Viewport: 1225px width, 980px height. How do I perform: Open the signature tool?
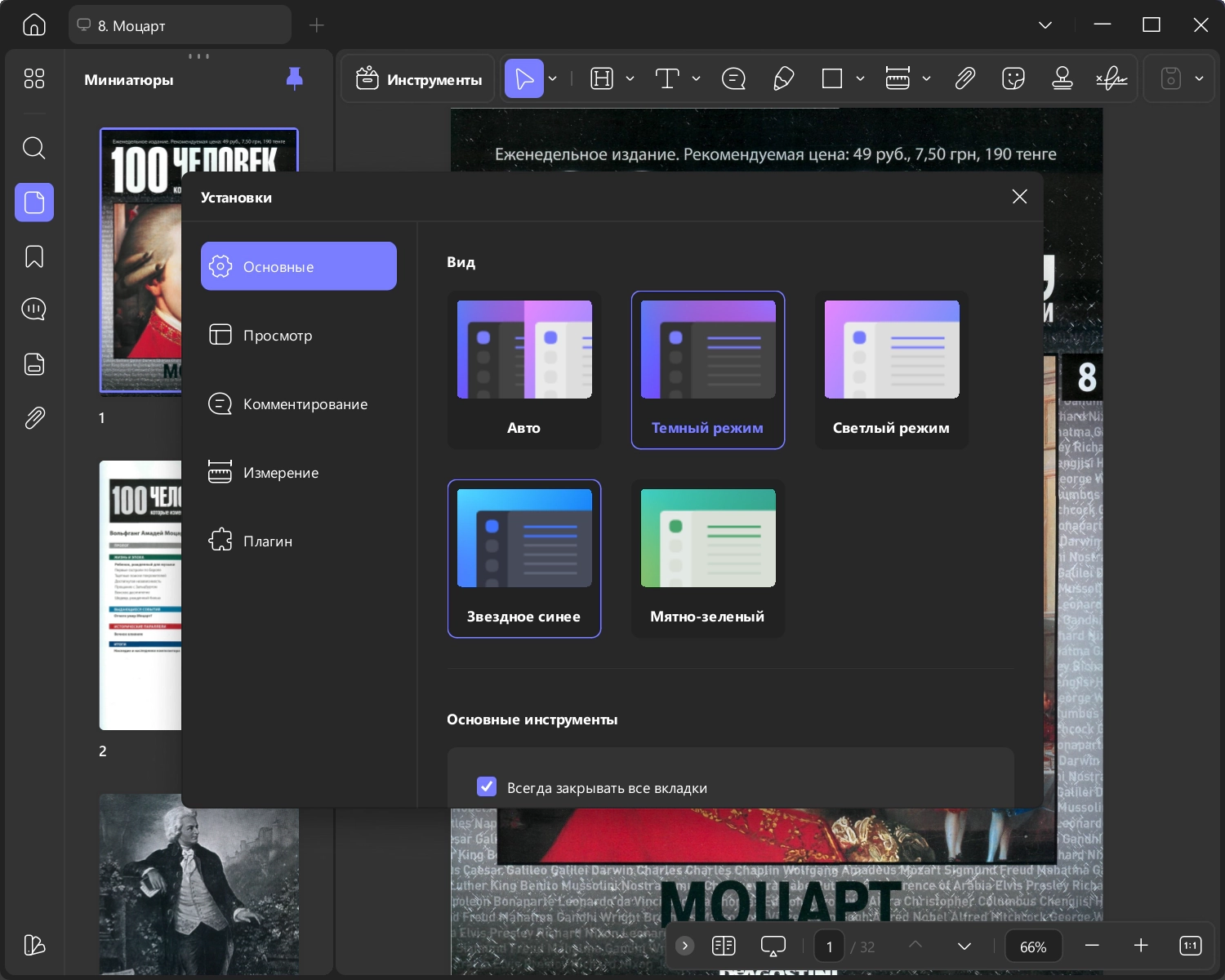coord(1111,78)
